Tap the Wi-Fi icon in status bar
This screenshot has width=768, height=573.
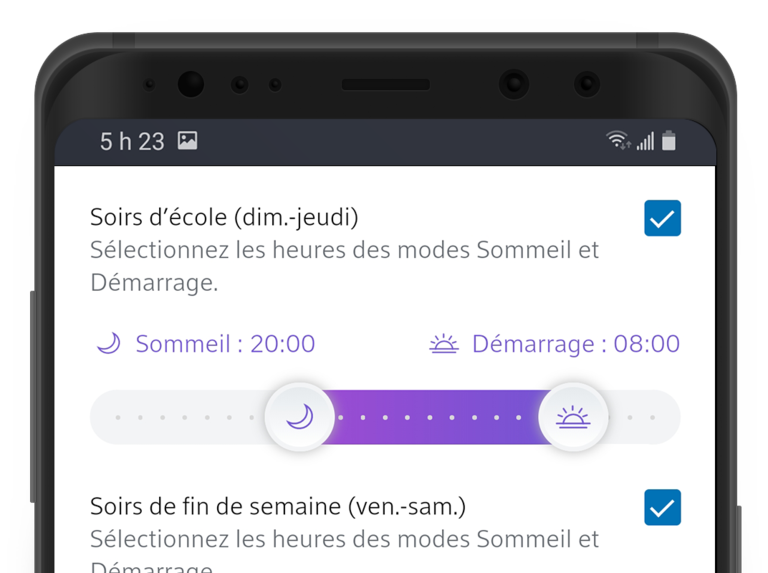(x=618, y=141)
